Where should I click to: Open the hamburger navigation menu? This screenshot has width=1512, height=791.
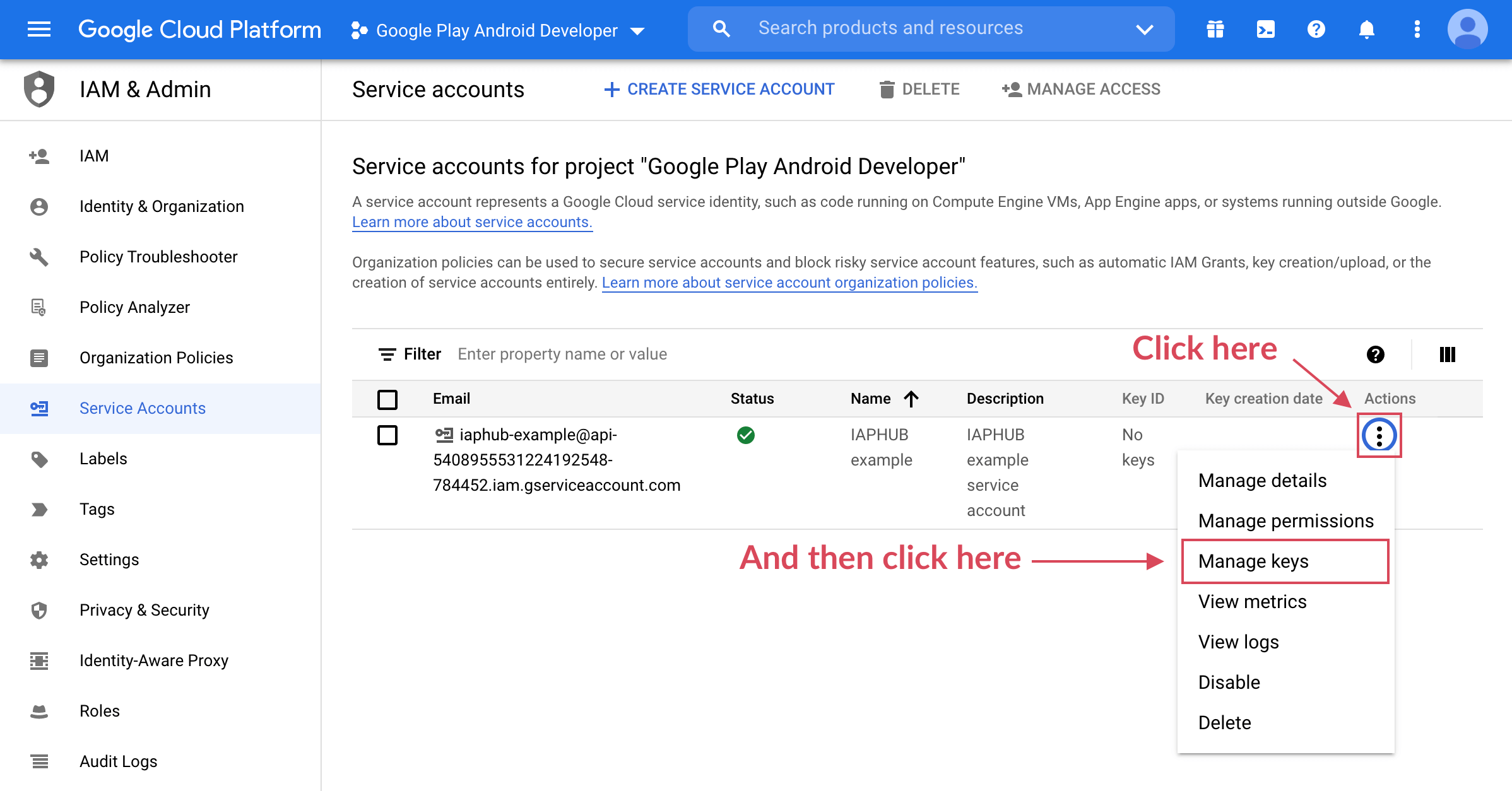click(x=39, y=30)
